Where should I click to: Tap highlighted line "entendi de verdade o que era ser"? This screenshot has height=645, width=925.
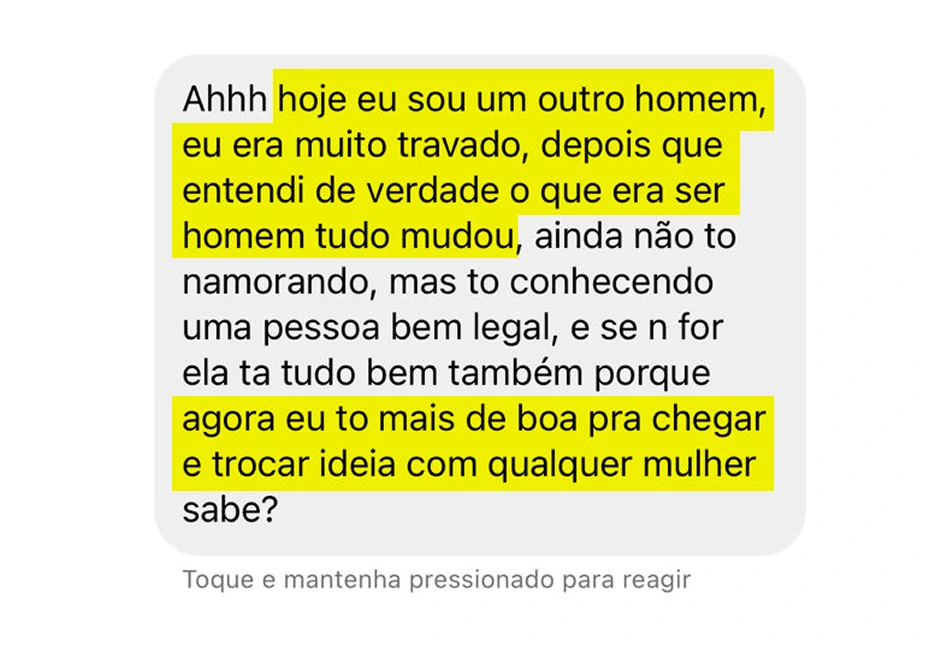tap(453, 191)
